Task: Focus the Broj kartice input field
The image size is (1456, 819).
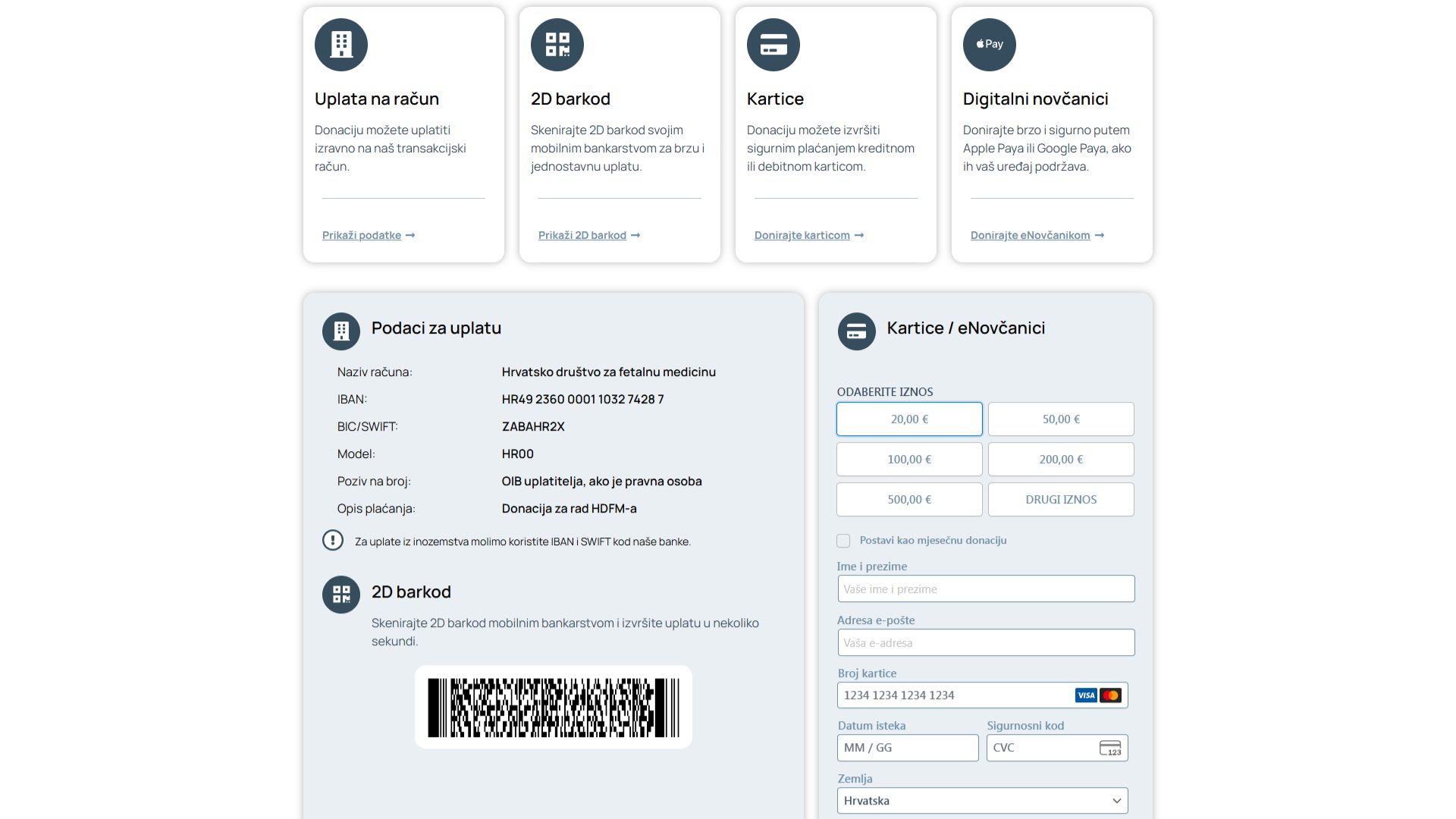Action: pyautogui.click(x=983, y=695)
